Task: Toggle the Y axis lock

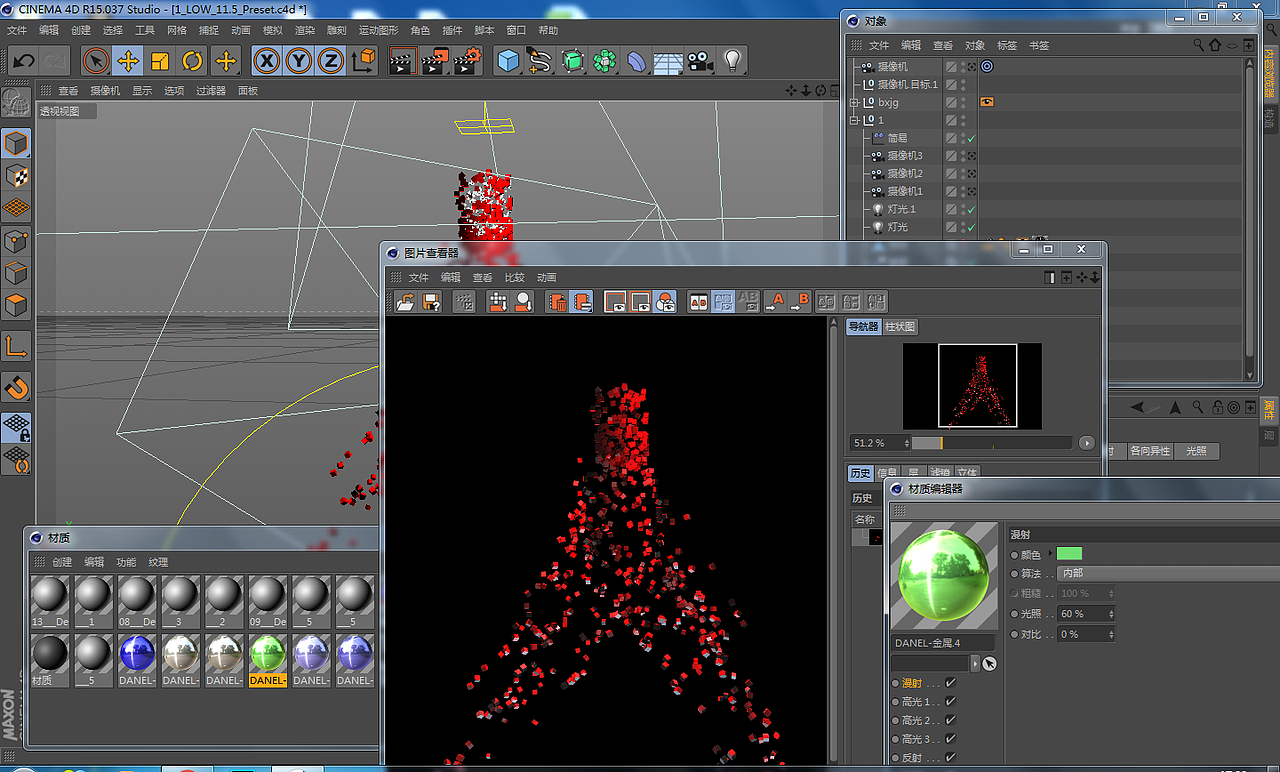Action: [299, 61]
